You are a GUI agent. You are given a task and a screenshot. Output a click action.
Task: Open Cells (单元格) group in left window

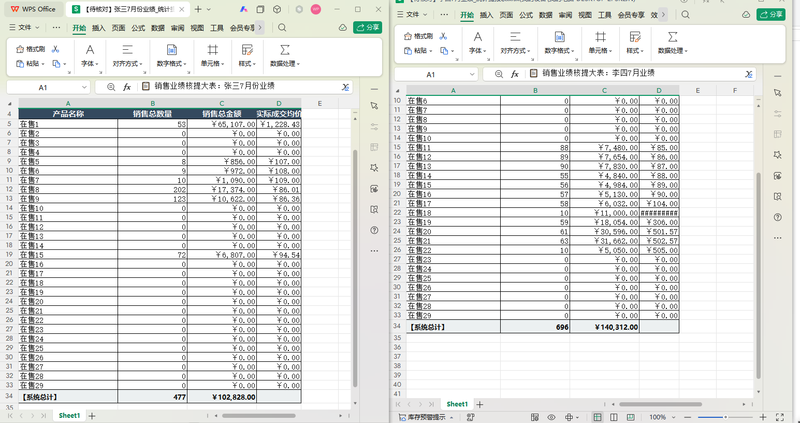point(212,56)
